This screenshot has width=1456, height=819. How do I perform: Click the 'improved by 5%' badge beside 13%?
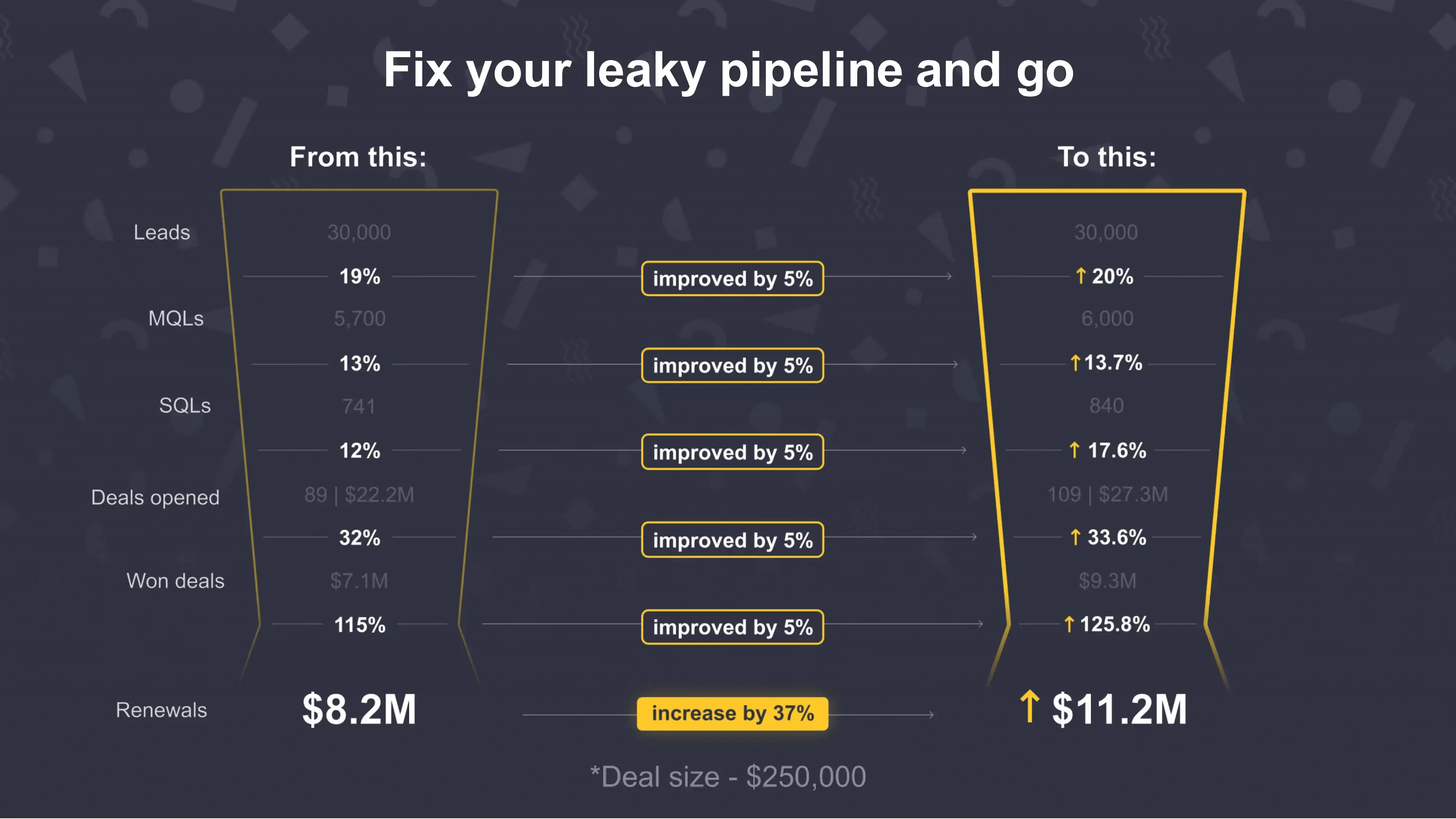[x=732, y=366]
